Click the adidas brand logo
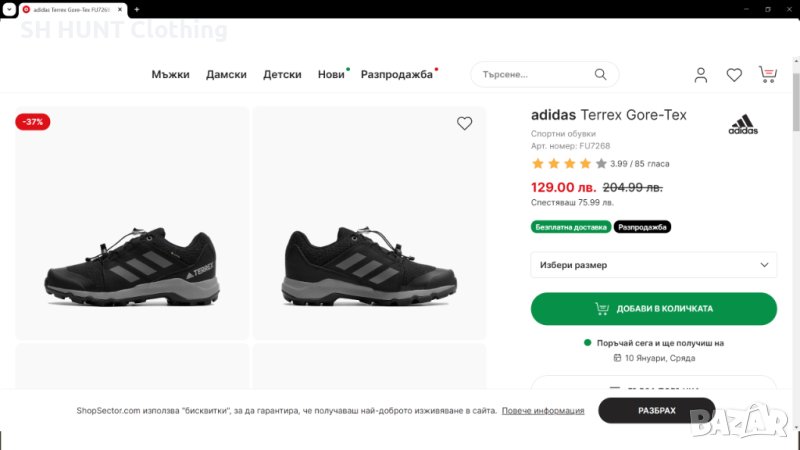The height and width of the screenshot is (450, 800). tap(743, 125)
